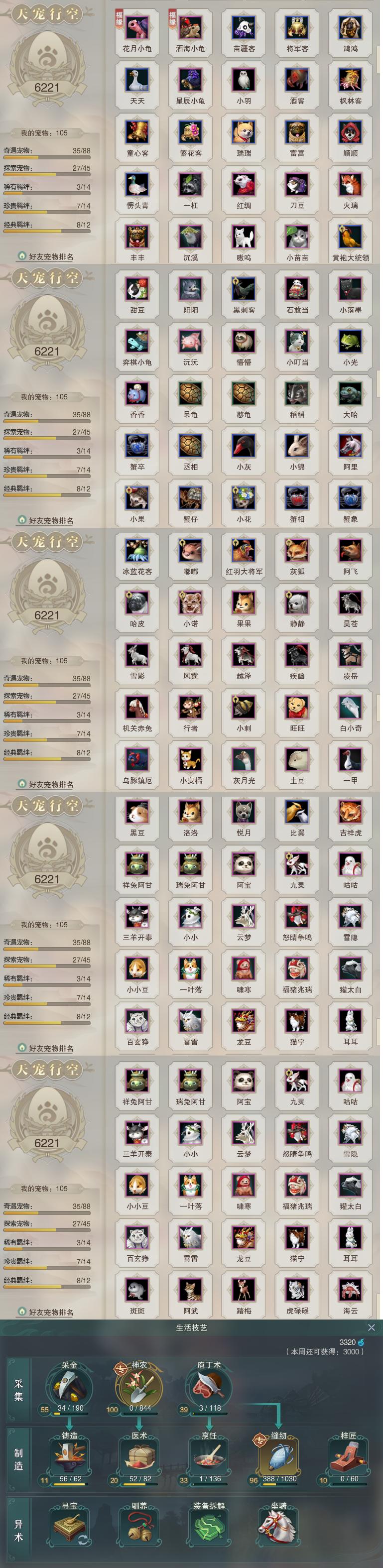This screenshot has width=383, height=1568.
Task: Close the 生活技艺 panel
Action: pyautogui.click(x=372, y=1327)
